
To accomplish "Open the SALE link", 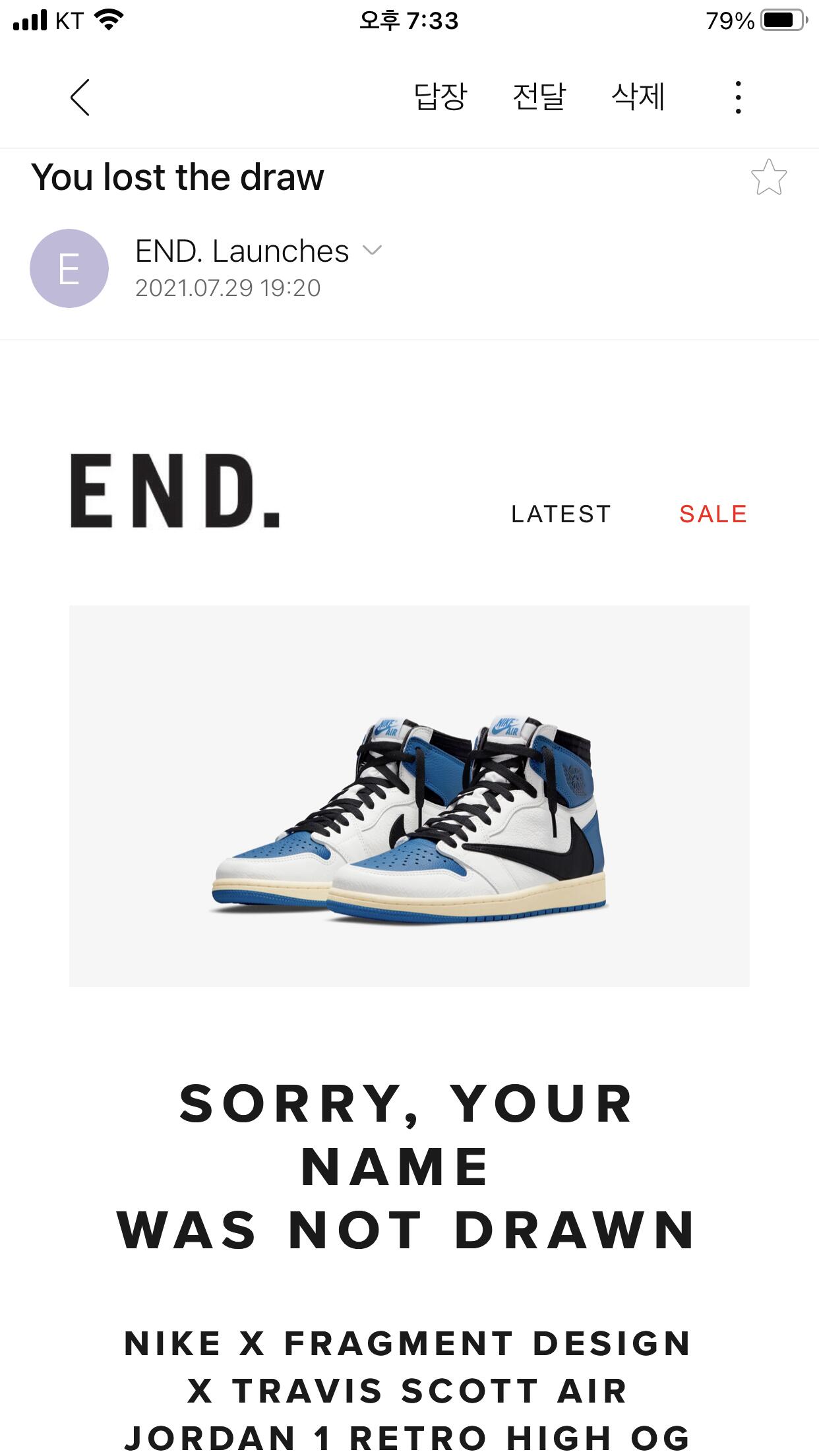I will coord(713,514).
